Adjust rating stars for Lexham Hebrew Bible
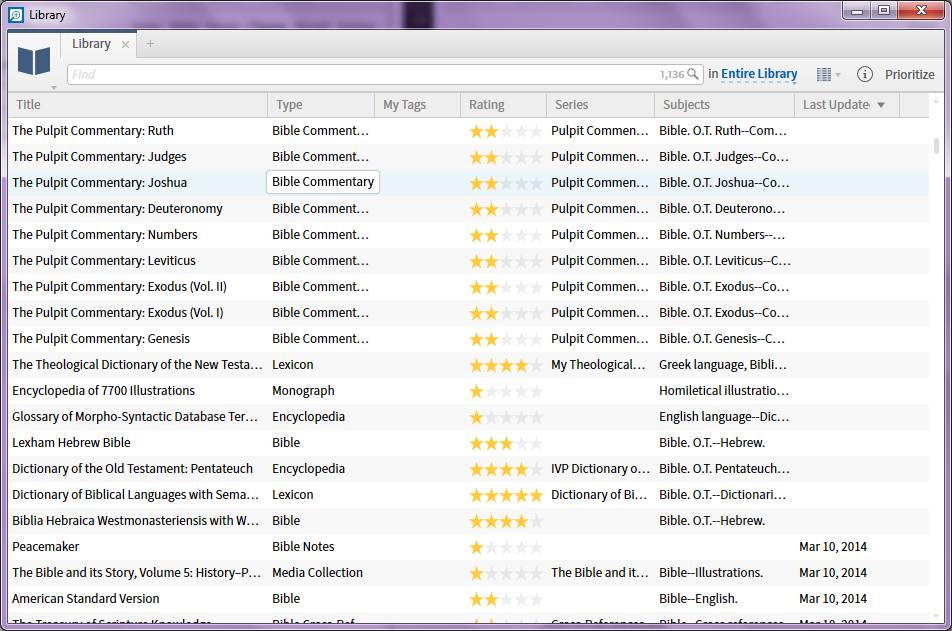 click(x=505, y=443)
